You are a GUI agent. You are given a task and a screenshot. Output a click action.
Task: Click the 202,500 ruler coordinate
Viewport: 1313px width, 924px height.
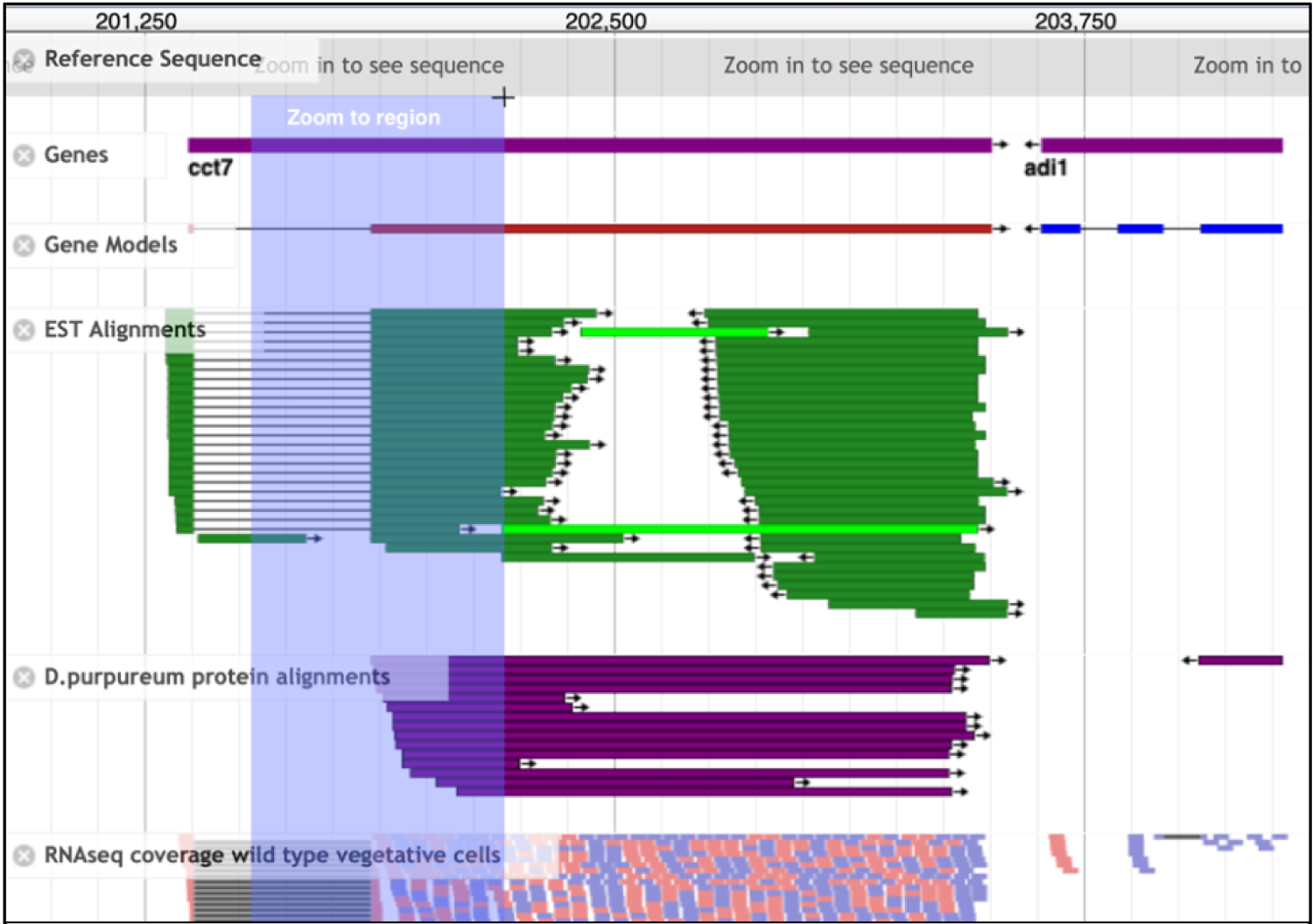click(606, 21)
